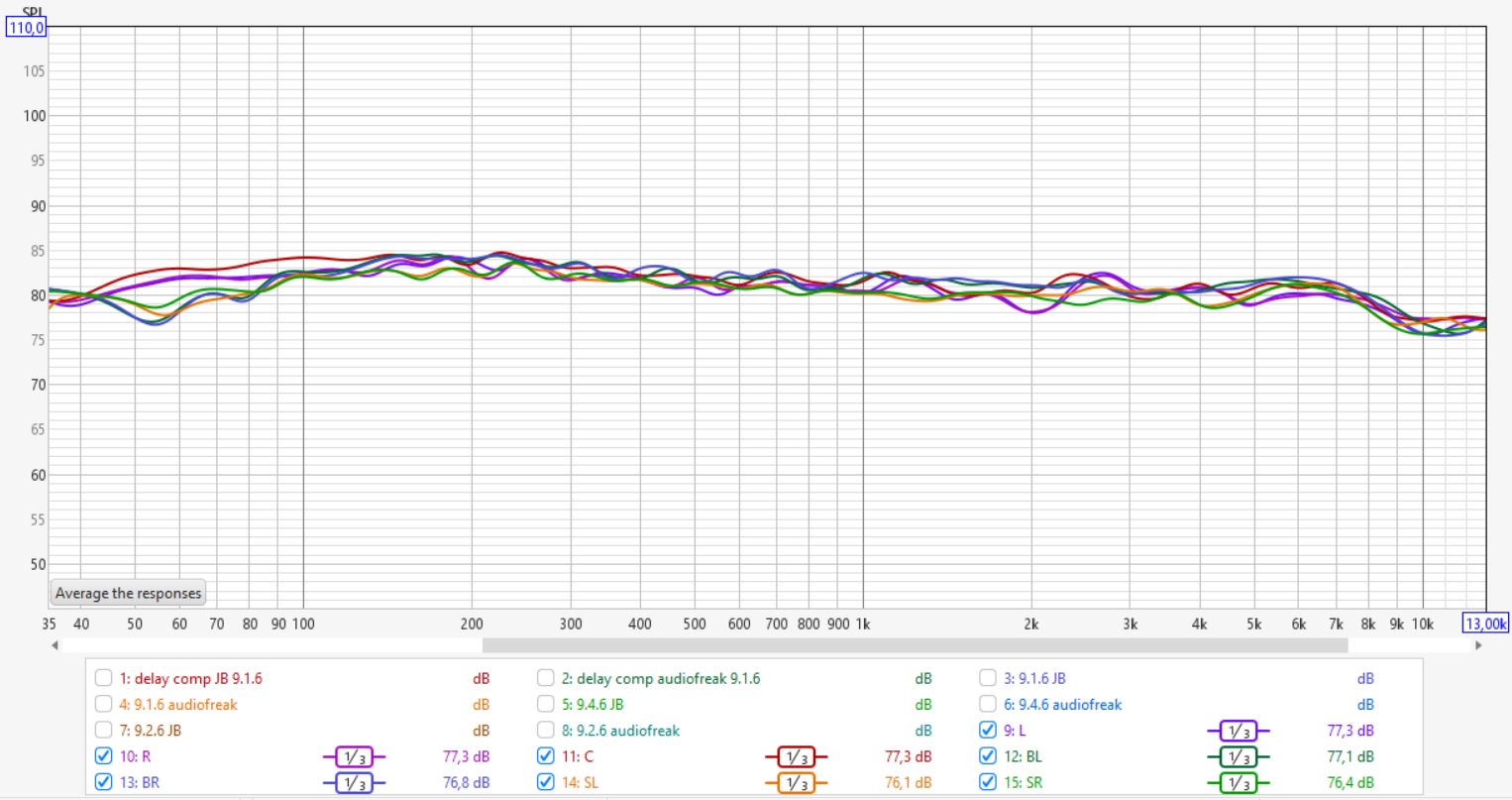
Task: Click the horizontal scrollbar thumb under the graph
Action: (914, 645)
